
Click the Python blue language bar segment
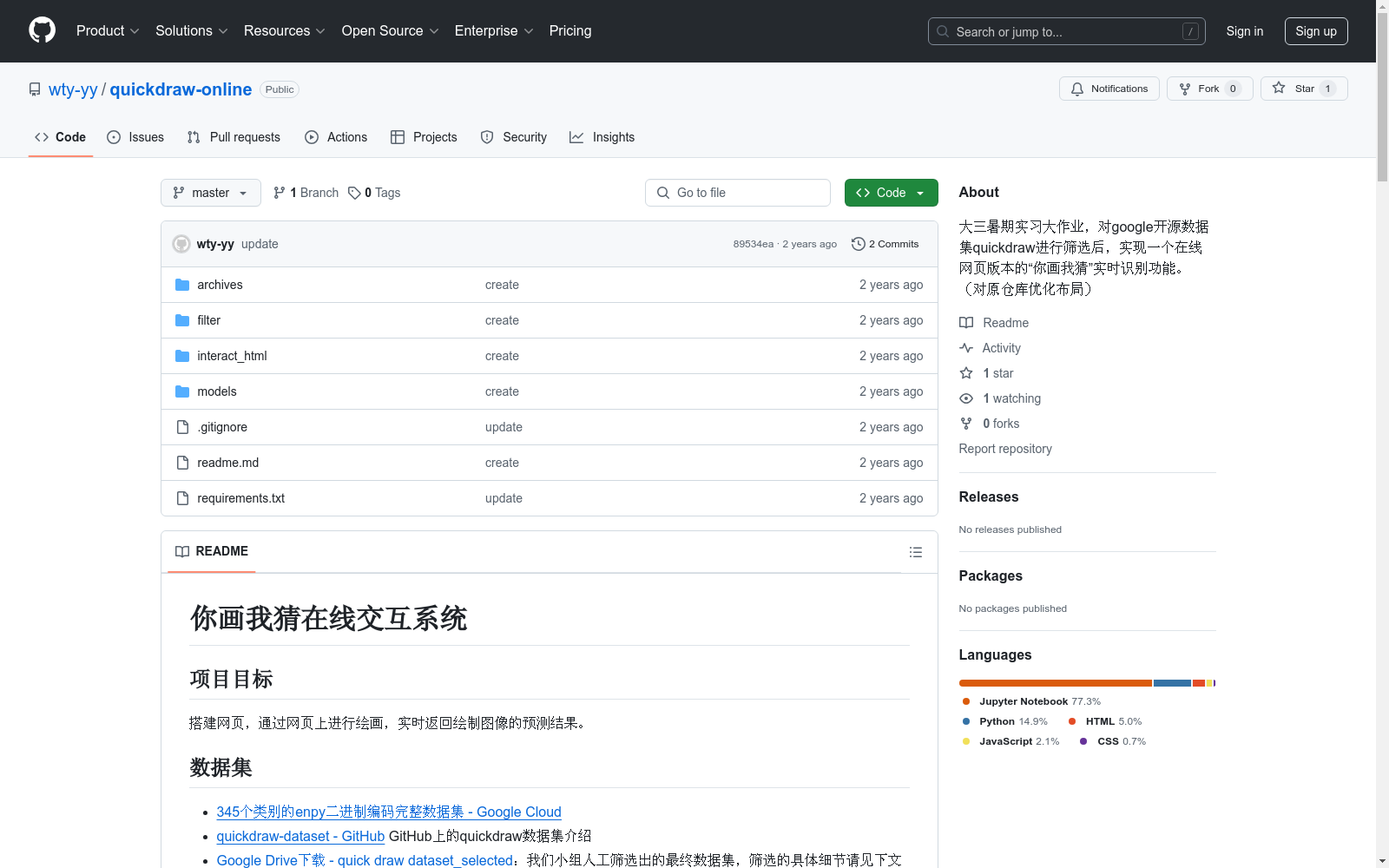pos(1172,683)
